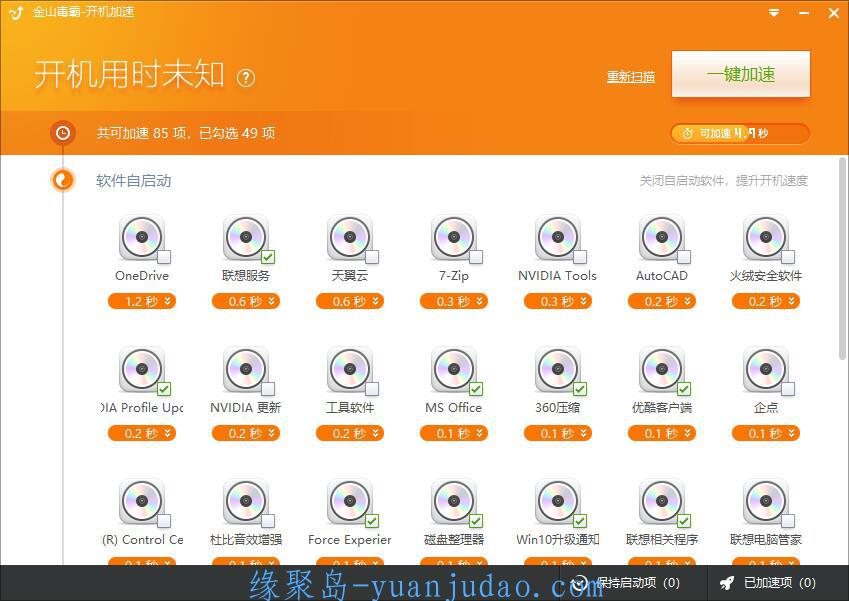Open the 0.3 秒 dropdown under 7-Zip
Viewport: 849px width, 601px height.
(454, 301)
